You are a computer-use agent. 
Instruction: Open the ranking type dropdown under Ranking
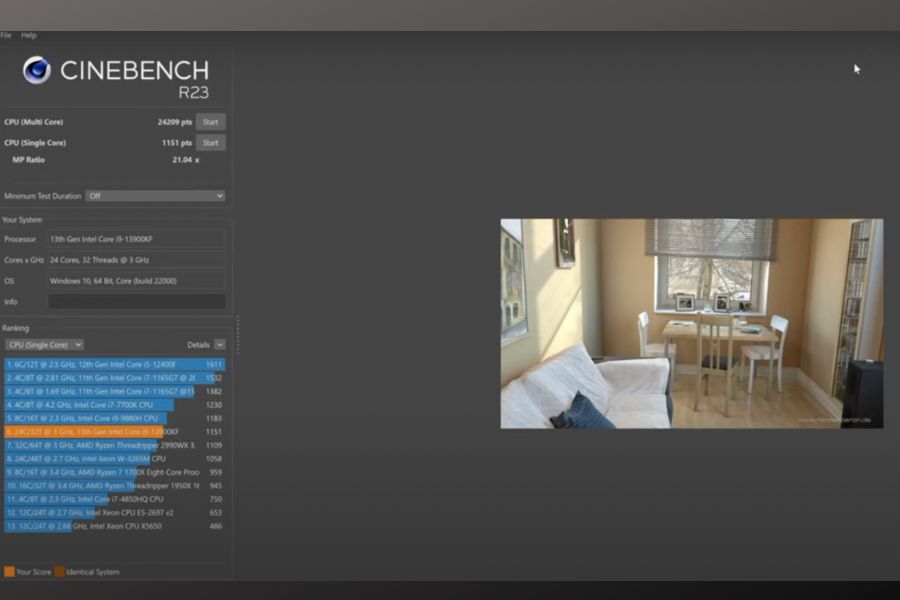click(44, 344)
